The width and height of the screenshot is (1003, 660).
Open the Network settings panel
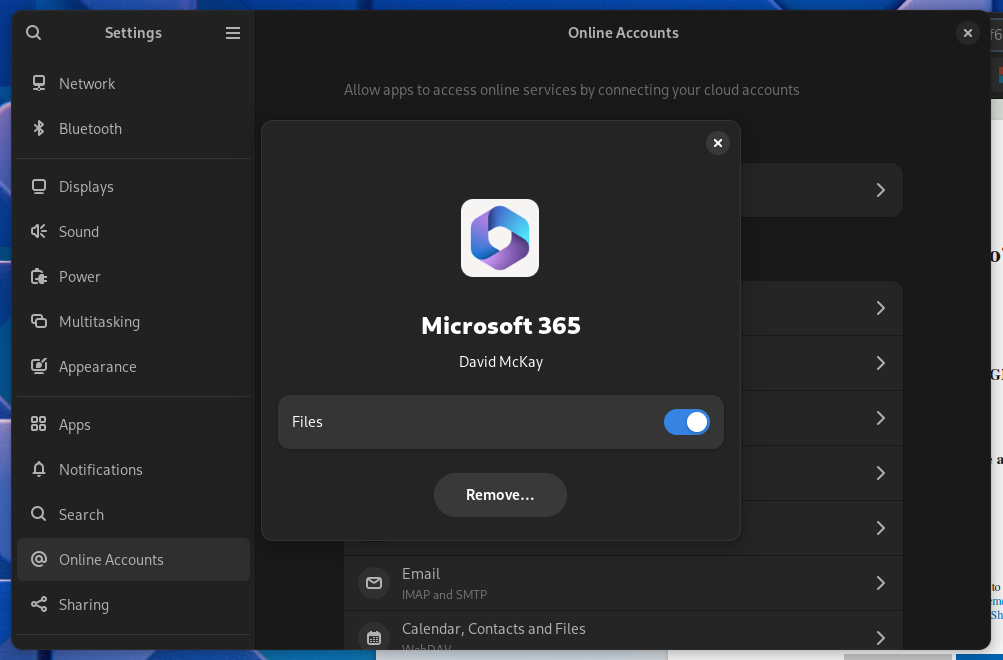pyautogui.click(x=134, y=84)
